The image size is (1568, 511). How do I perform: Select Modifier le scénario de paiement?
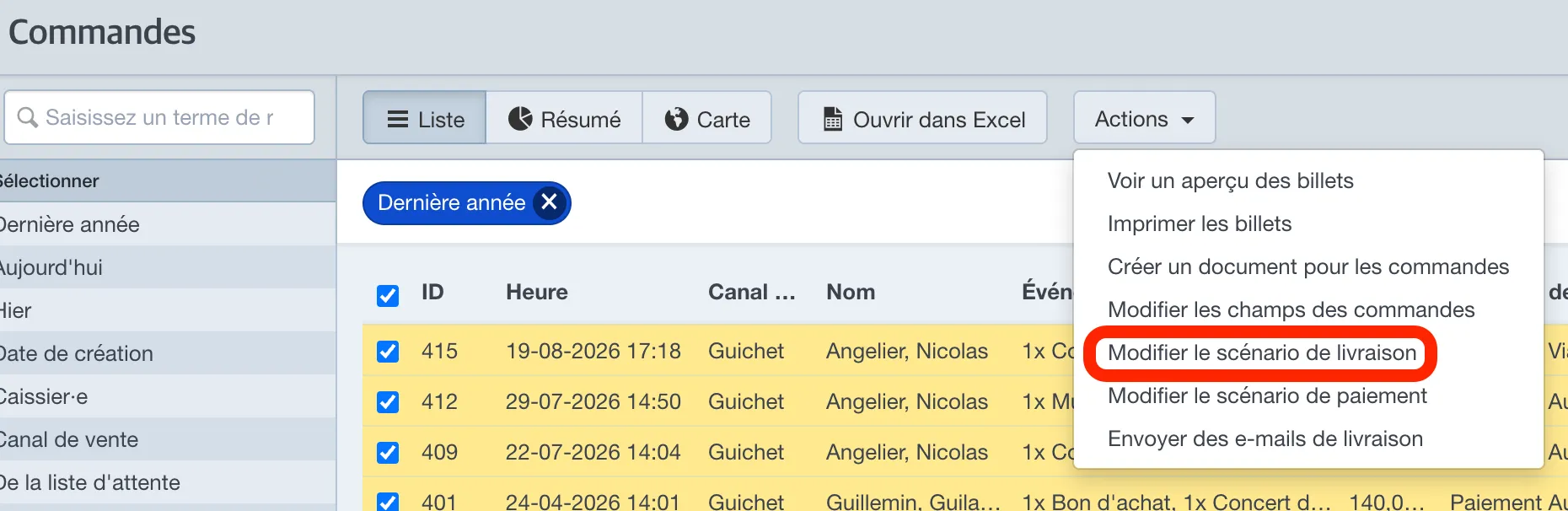coord(1267,395)
